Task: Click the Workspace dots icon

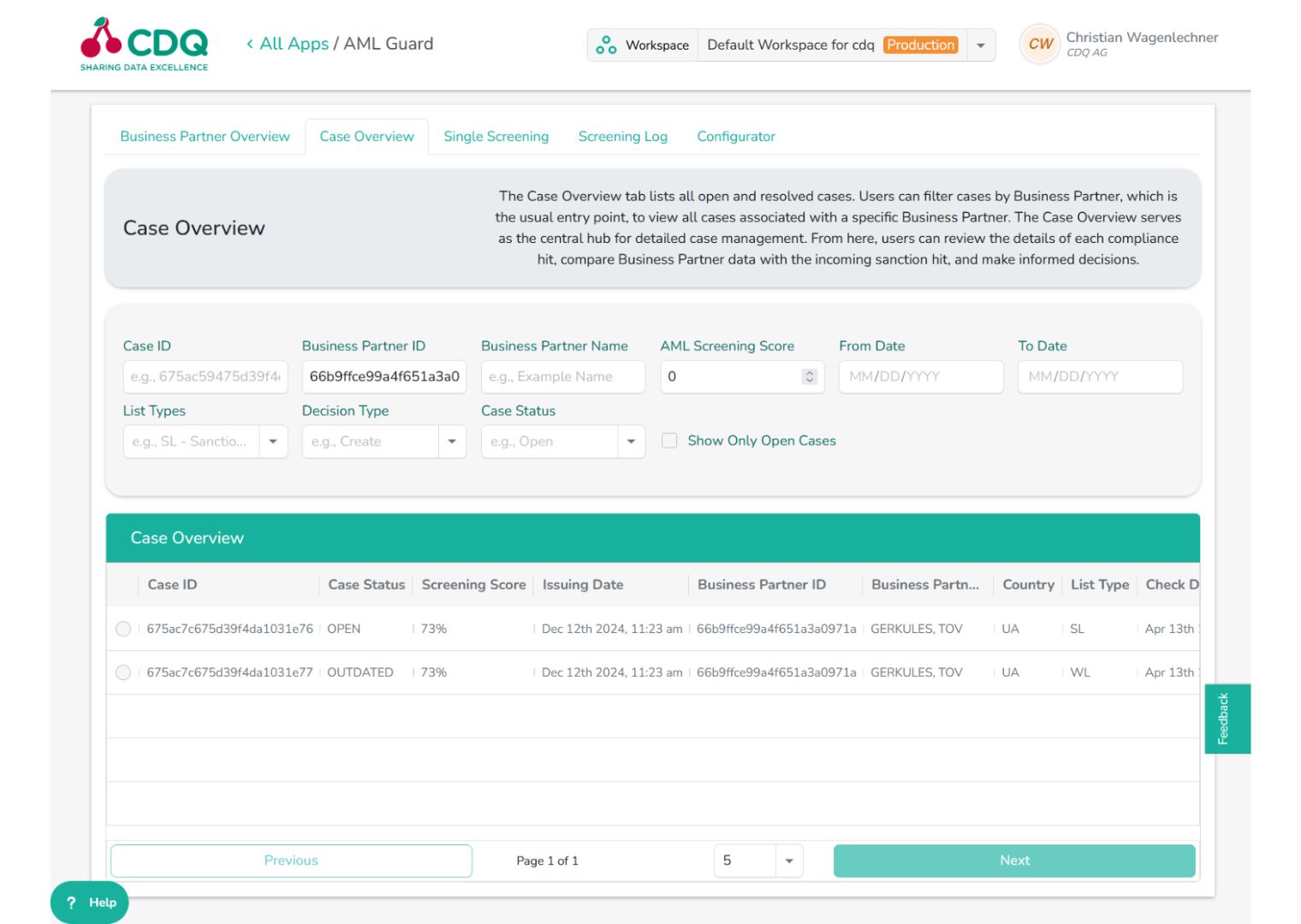Action: 607,44
